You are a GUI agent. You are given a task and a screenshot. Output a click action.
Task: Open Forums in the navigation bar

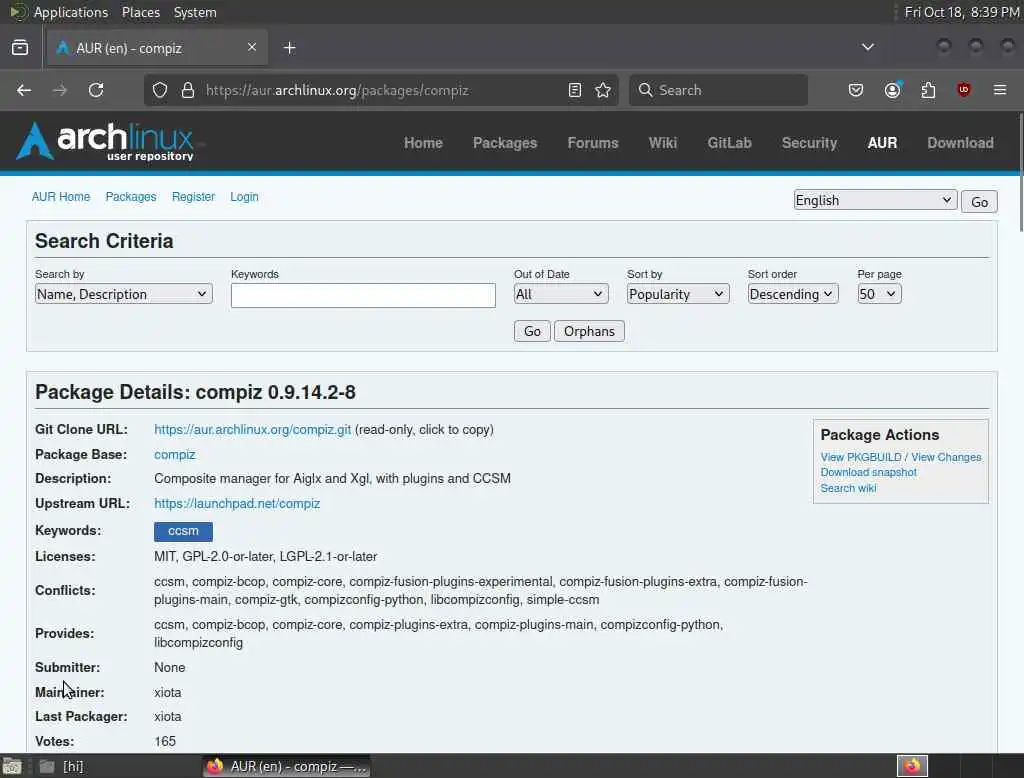click(x=592, y=142)
